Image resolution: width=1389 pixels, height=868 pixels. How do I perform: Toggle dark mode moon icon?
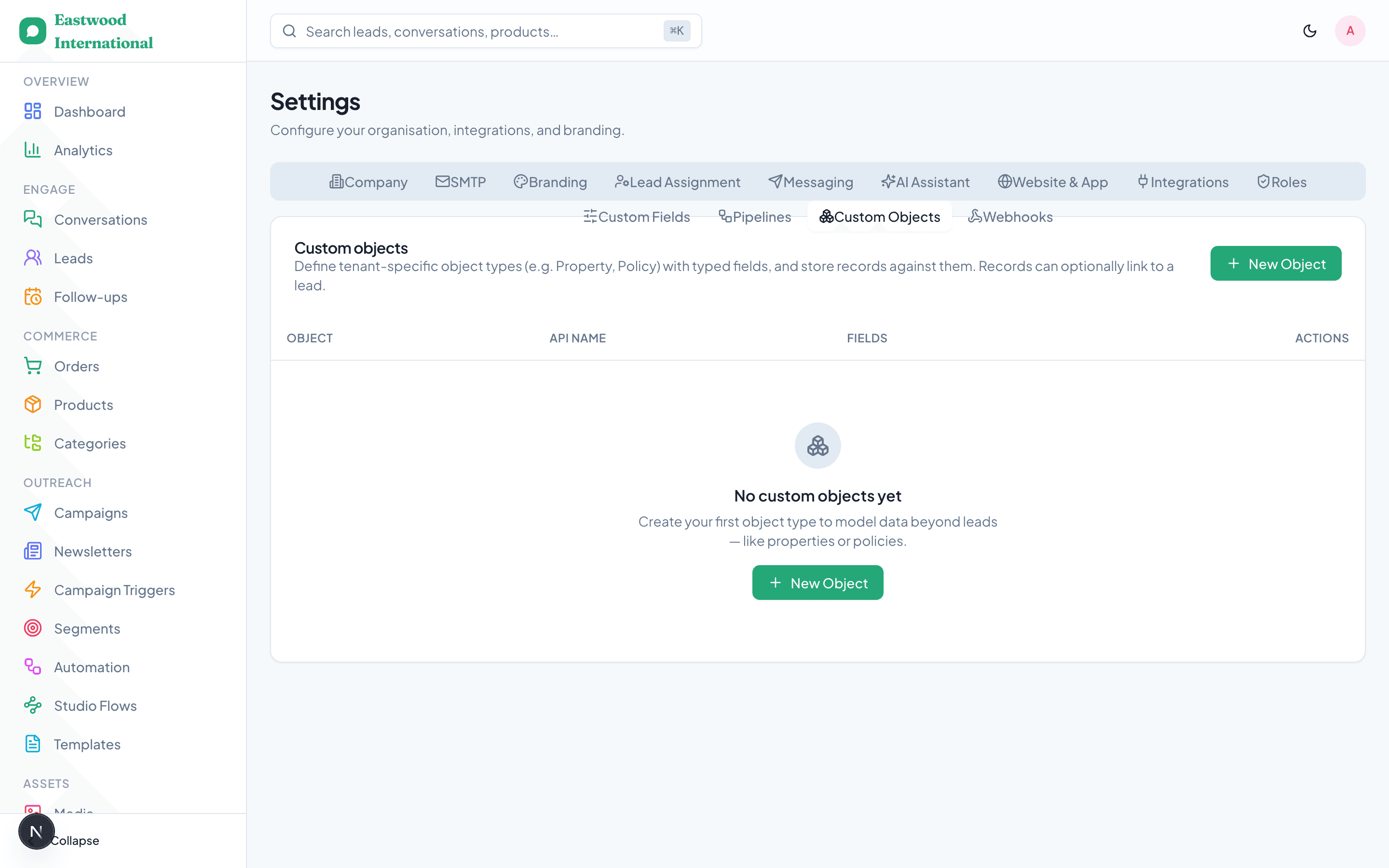point(1309,31)
